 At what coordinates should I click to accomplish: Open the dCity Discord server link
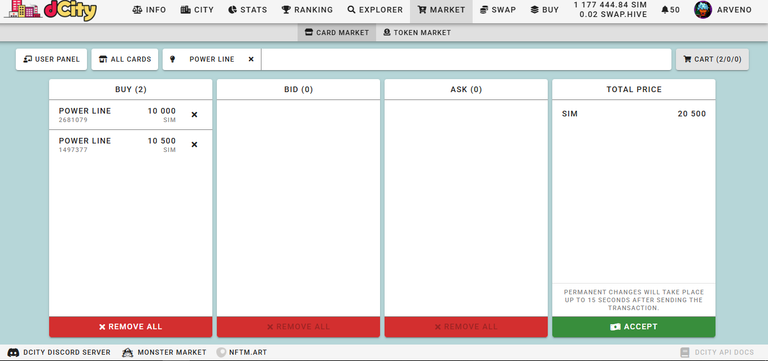pos(60,352)
